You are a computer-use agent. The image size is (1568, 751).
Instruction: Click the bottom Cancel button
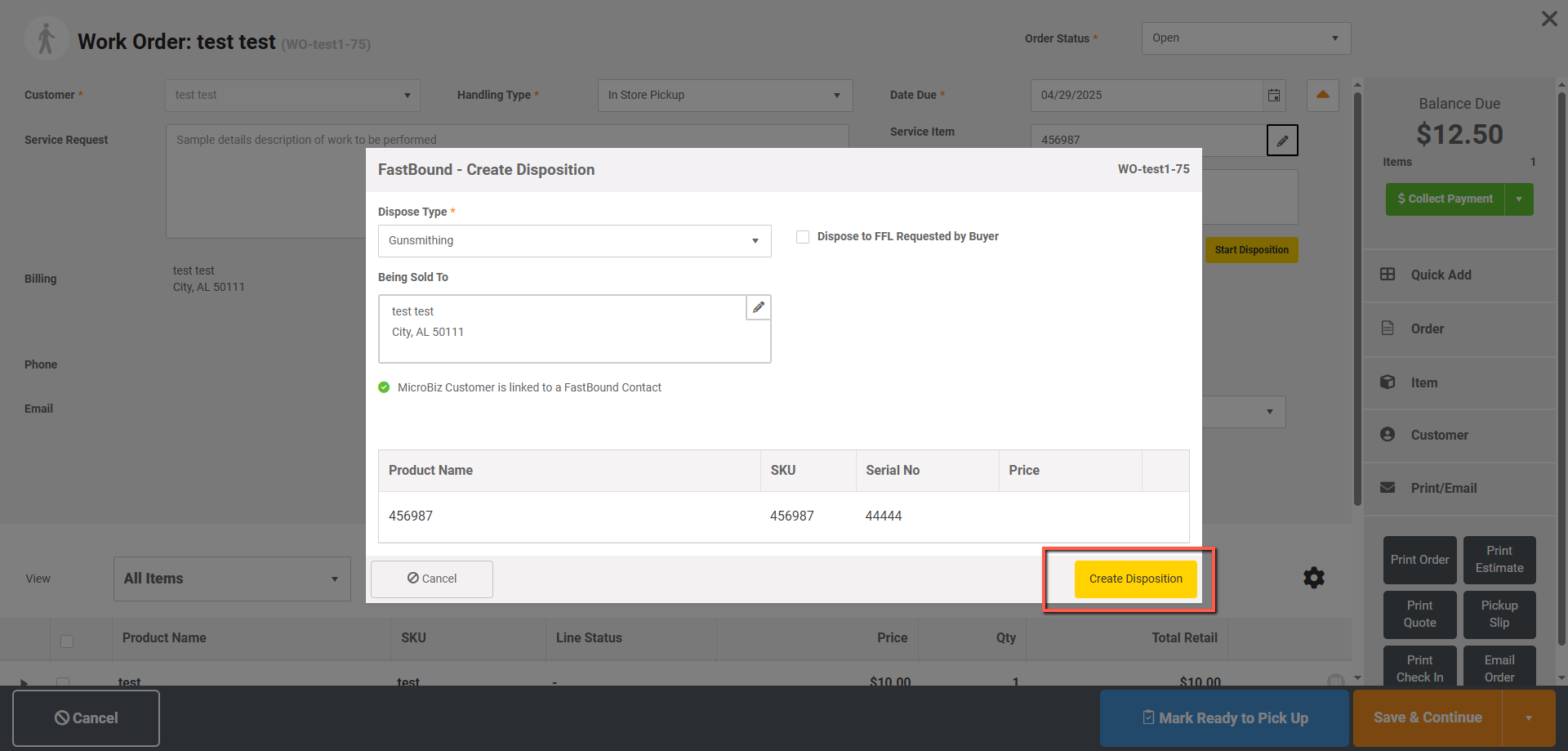click(x=86, y=717)
